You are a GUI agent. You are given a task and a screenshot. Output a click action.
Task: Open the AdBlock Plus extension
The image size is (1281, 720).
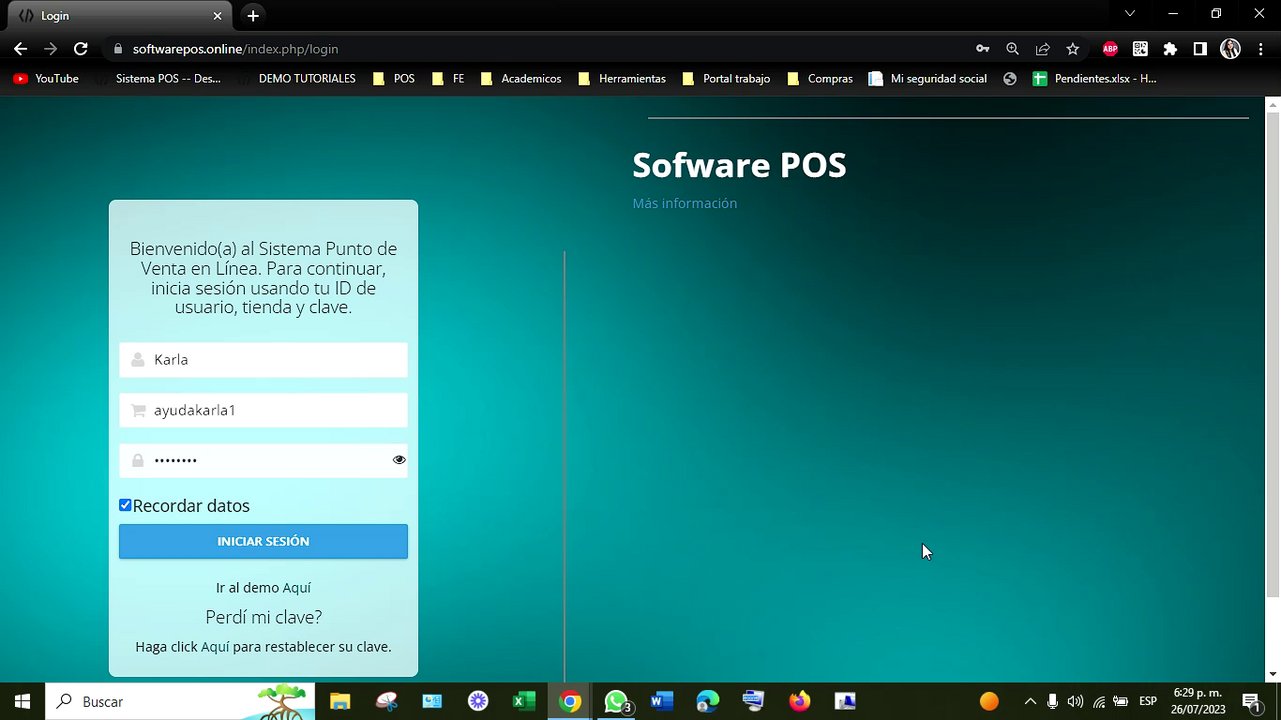1110,48
